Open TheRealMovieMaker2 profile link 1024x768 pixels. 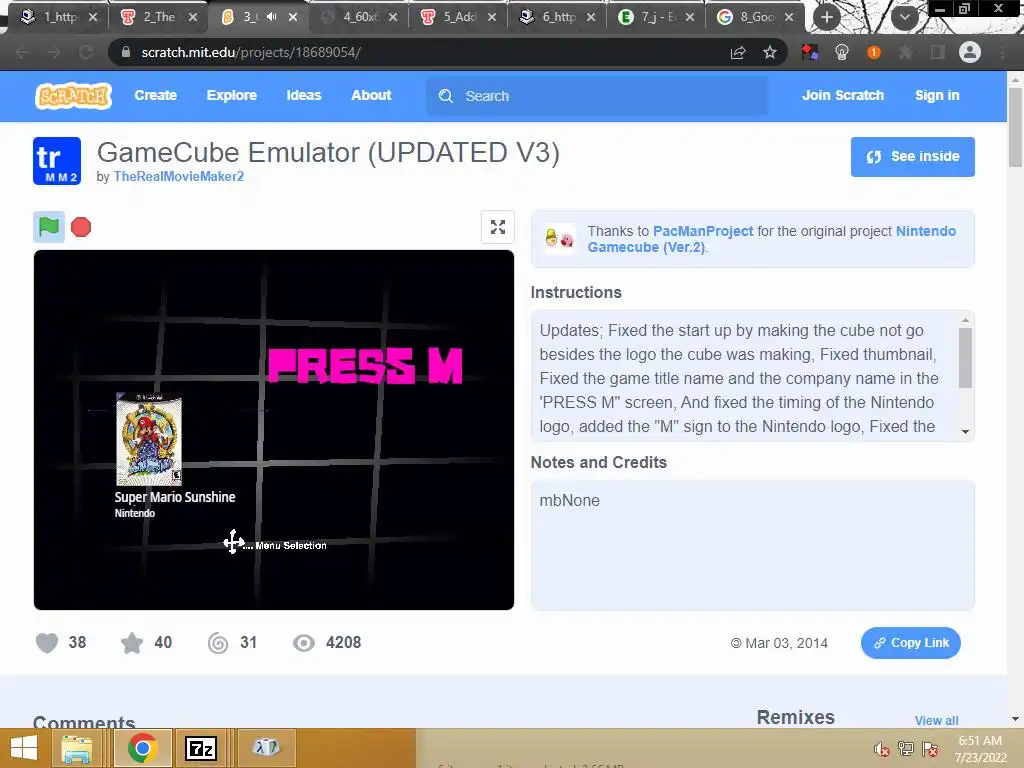[x=179, y=176]
